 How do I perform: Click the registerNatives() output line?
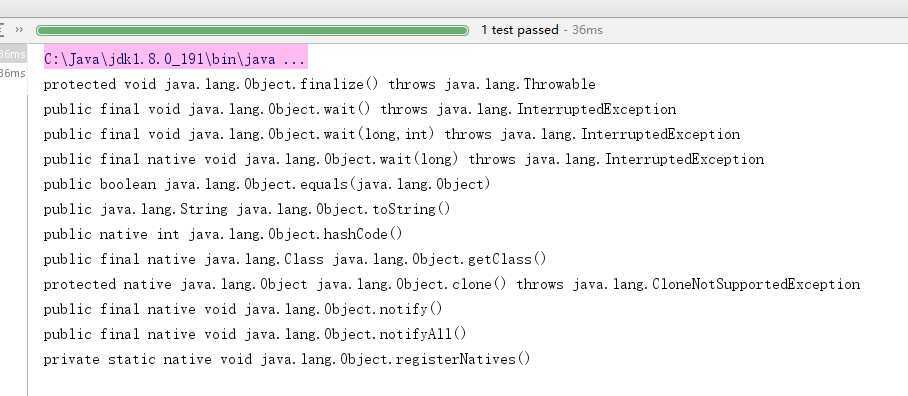pos(287,360)
